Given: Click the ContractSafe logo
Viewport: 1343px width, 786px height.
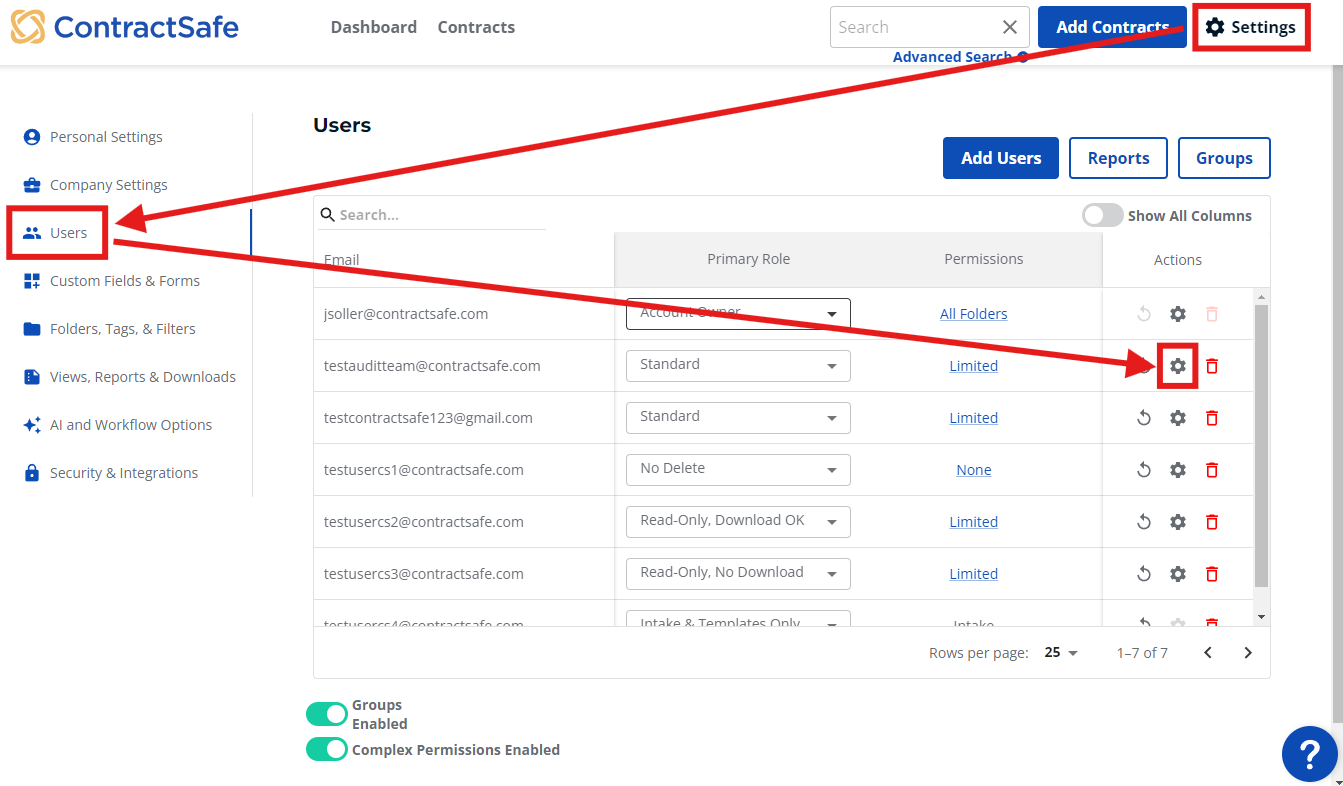Looking at the screenshot, I should 125,27.
